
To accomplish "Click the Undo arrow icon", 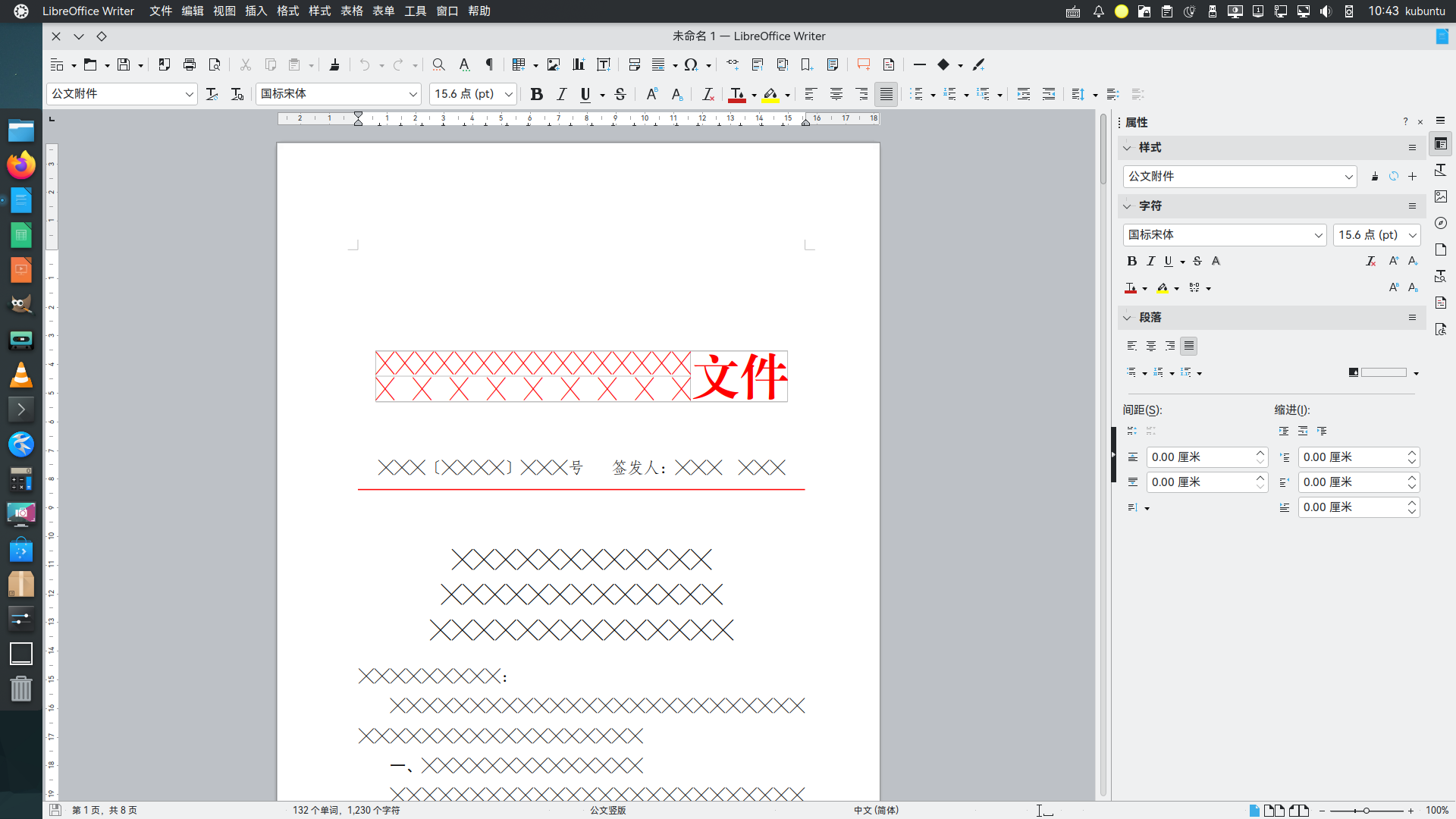I will click(x=365, y=64).
